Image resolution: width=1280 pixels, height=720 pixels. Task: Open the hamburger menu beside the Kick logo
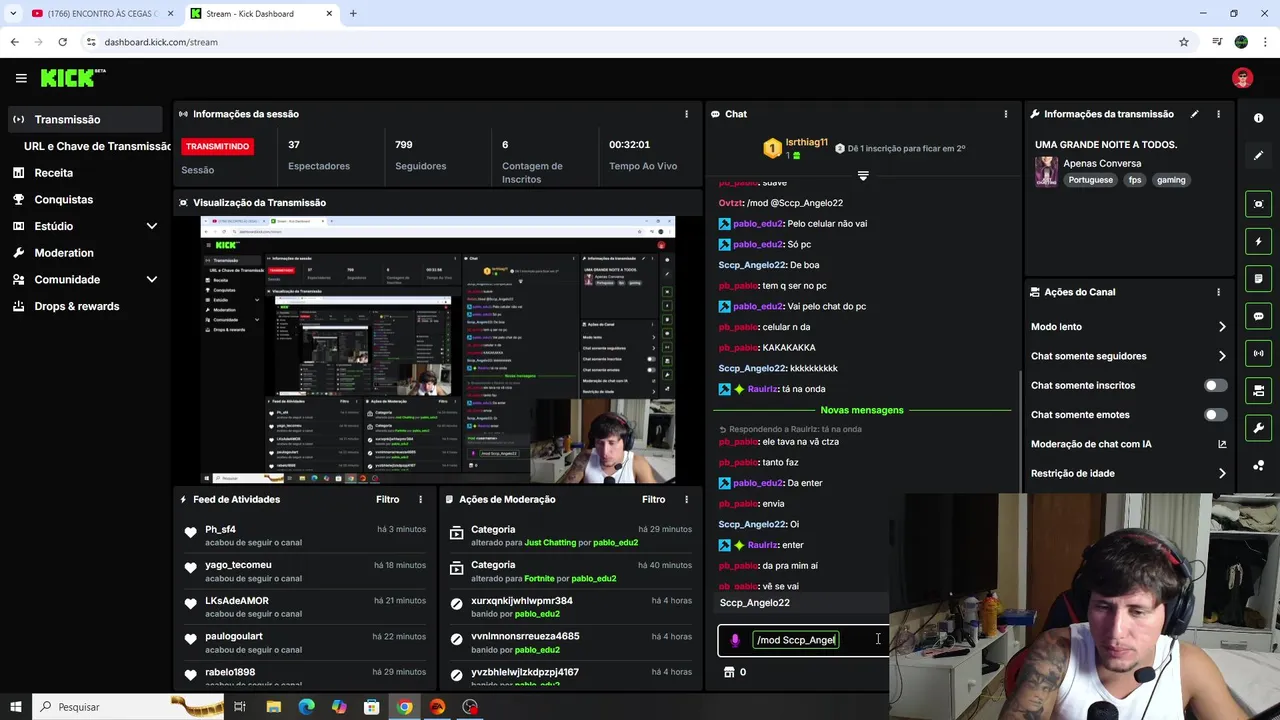pyautogui.click(x=21, y=78)
